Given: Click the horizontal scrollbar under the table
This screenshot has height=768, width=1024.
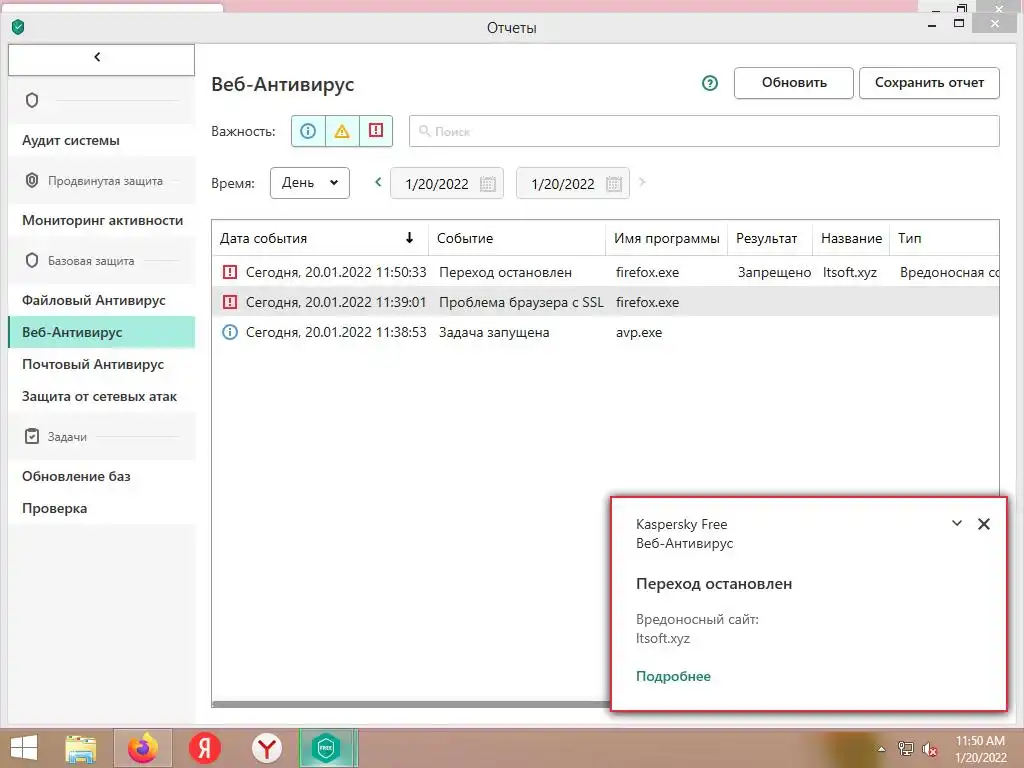Looking at the screenshot, I should point(411,704).
